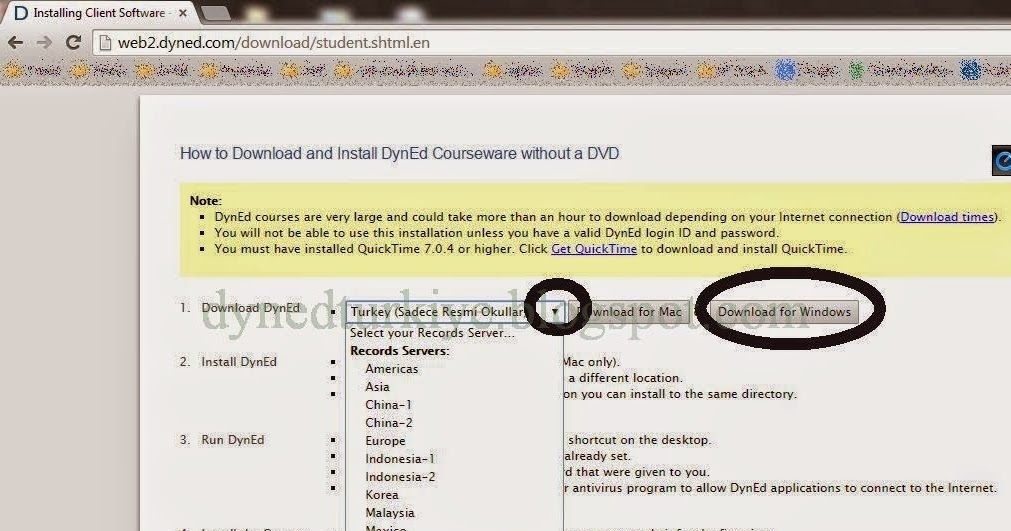1011x531 pixels.
Task: Click the 'Download DynEd' step label
Action: coord(251,308)
